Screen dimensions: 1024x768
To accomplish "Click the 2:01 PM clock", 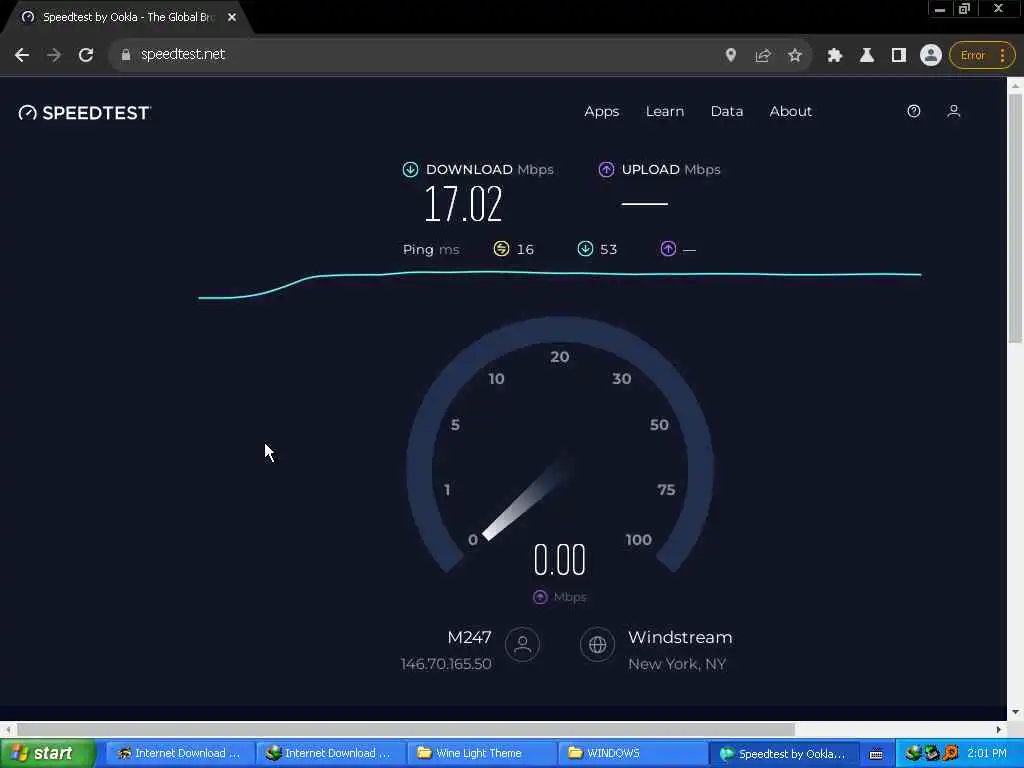I will tap(987, 753).
